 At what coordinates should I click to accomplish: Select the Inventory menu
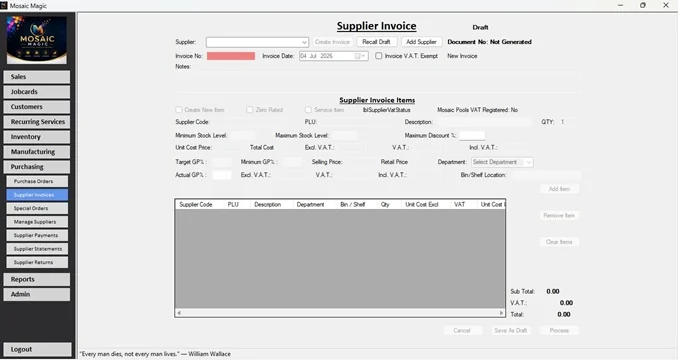click(37, 137)
